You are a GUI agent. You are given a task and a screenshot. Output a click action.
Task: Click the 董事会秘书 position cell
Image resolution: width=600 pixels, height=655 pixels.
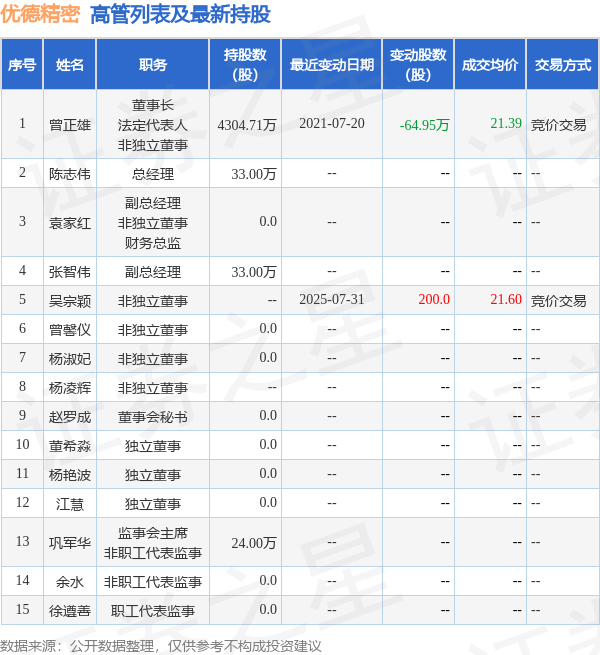click(153, 417)
